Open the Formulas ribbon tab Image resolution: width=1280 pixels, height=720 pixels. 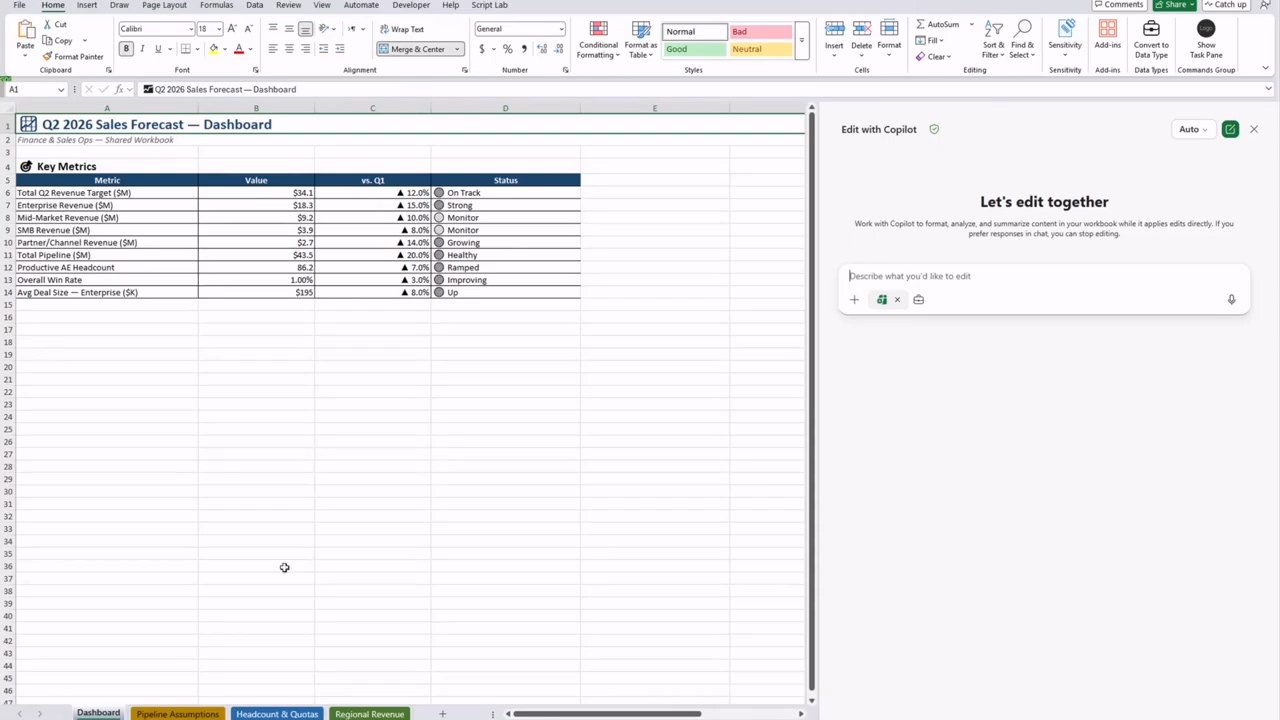coord(216,5)
